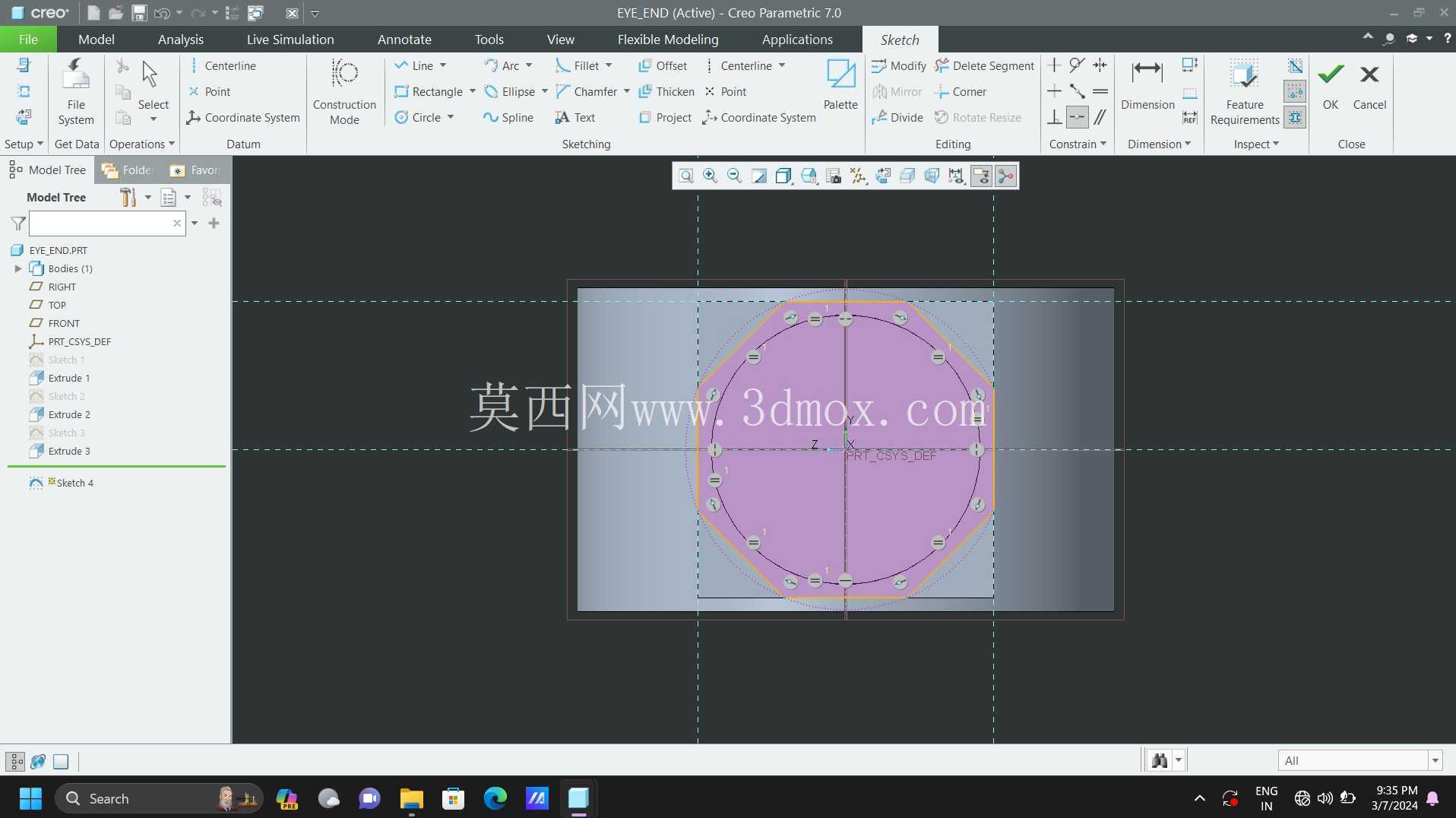Expand the Bodies (1) tree node

coord(18,268)
